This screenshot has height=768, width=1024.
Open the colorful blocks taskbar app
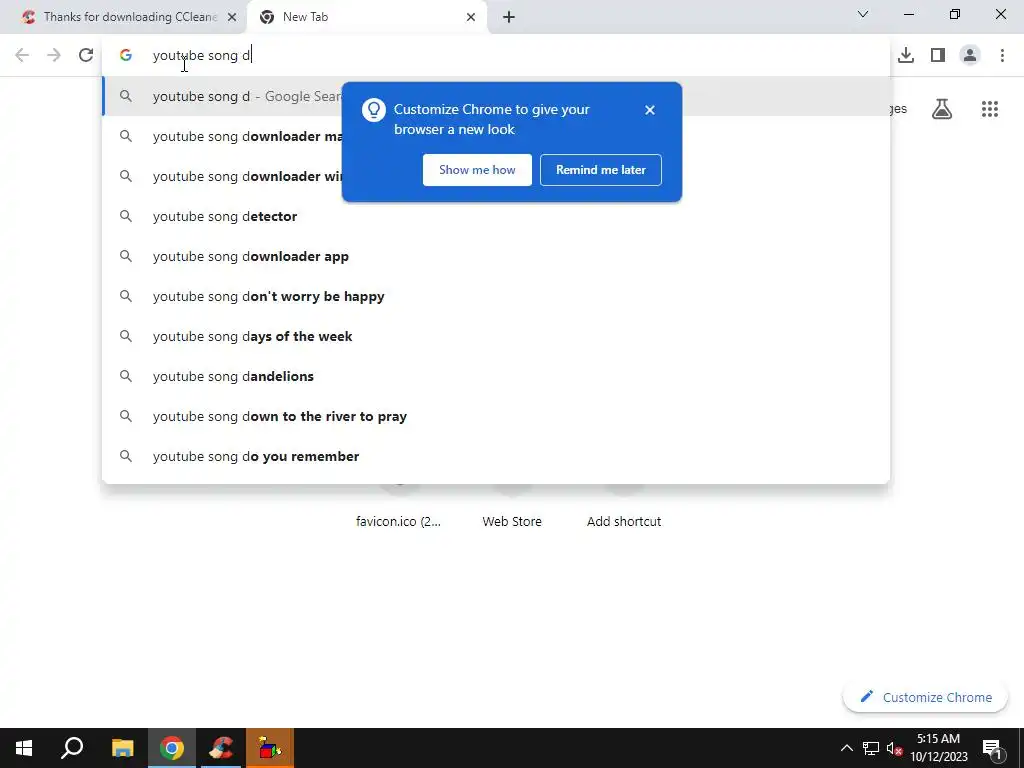[270, 748]
